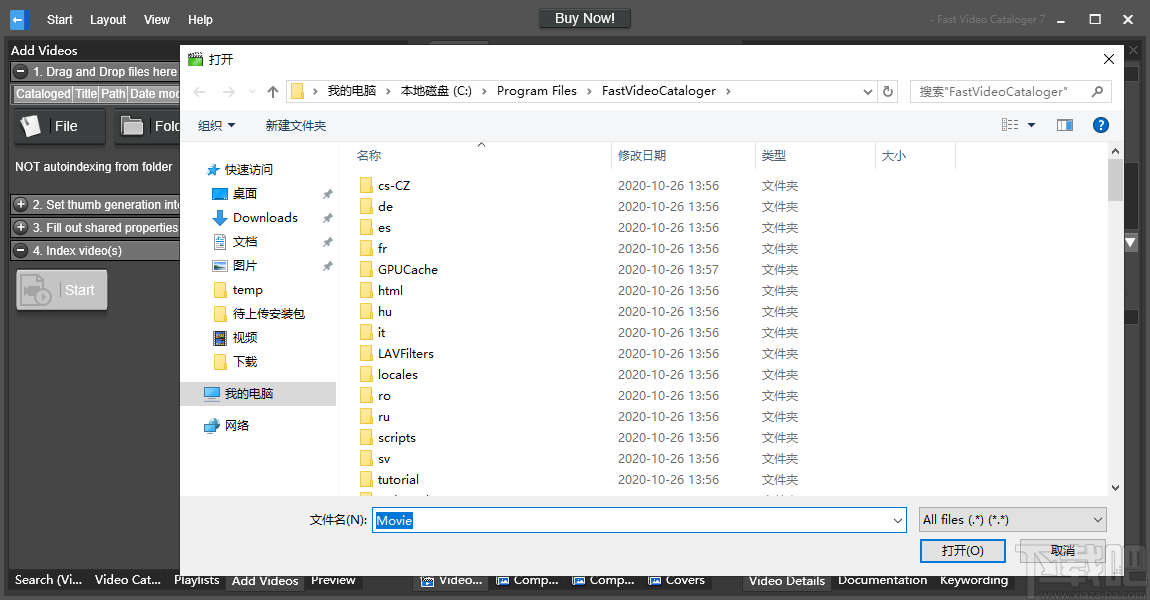The image size is (1150, 600).
Task: Click the 打开(O) button to open
Action: tap(962, 551)
